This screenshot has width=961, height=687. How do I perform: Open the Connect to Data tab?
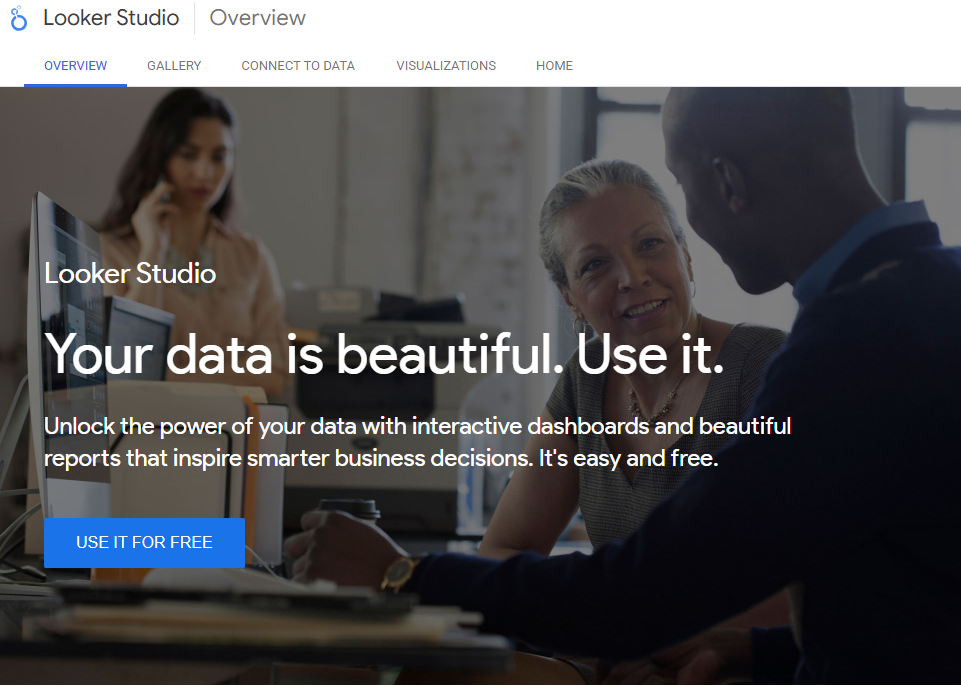point(298,66)
